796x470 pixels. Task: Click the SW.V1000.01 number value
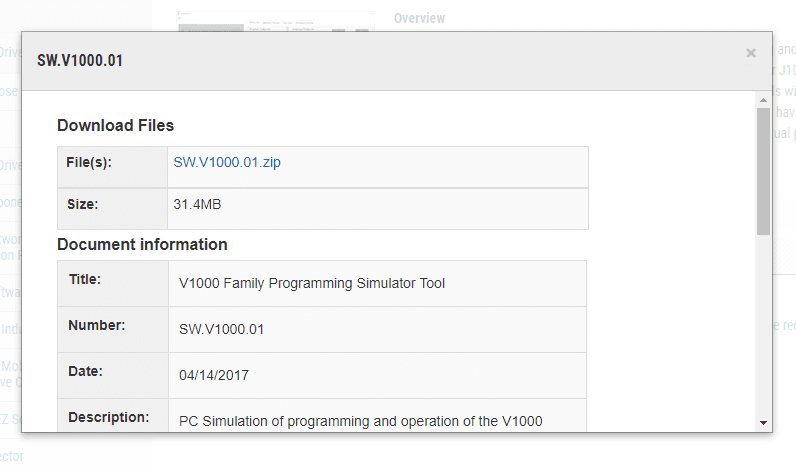click(x=221, y=329)
